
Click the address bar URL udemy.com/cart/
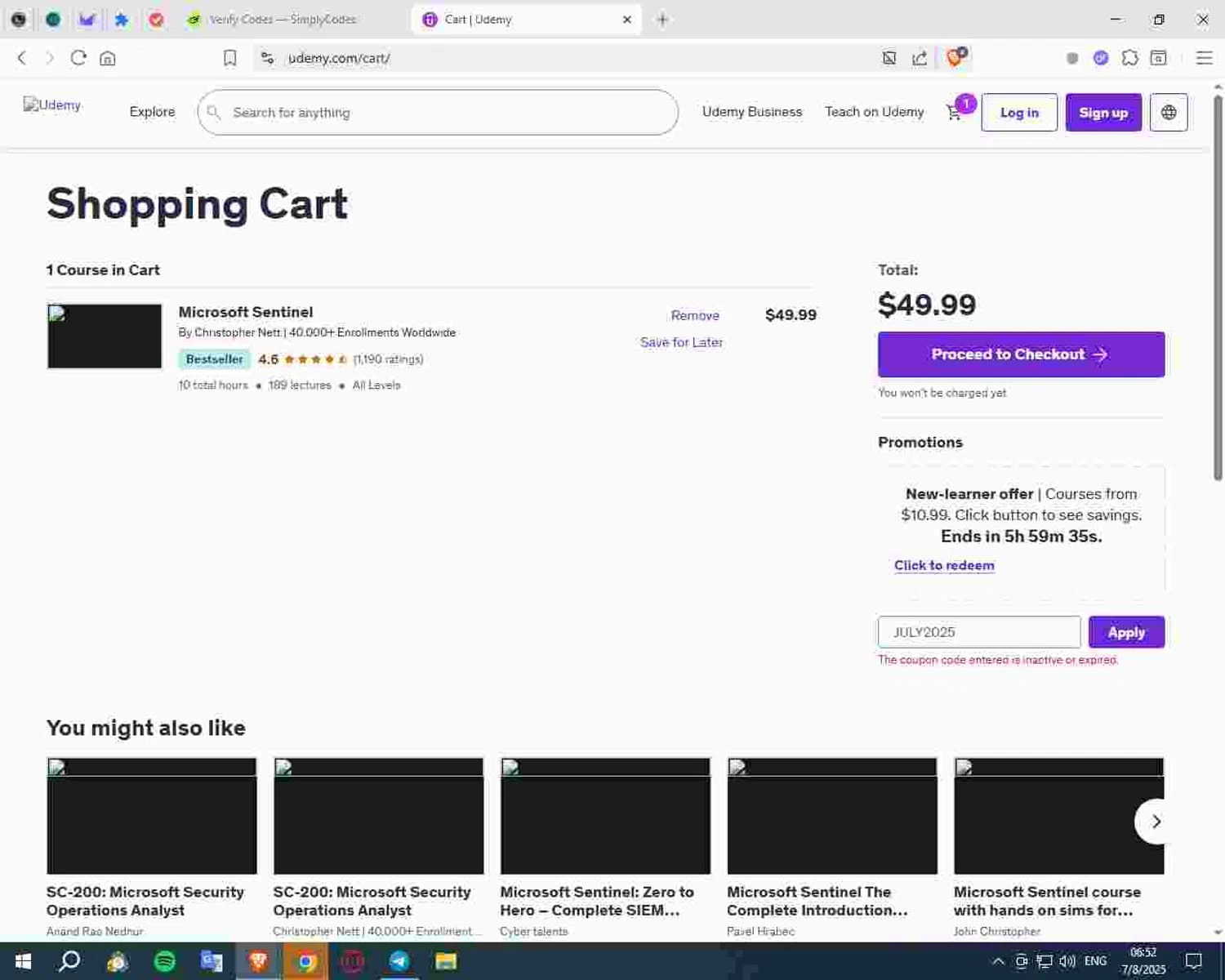[339, 58]
